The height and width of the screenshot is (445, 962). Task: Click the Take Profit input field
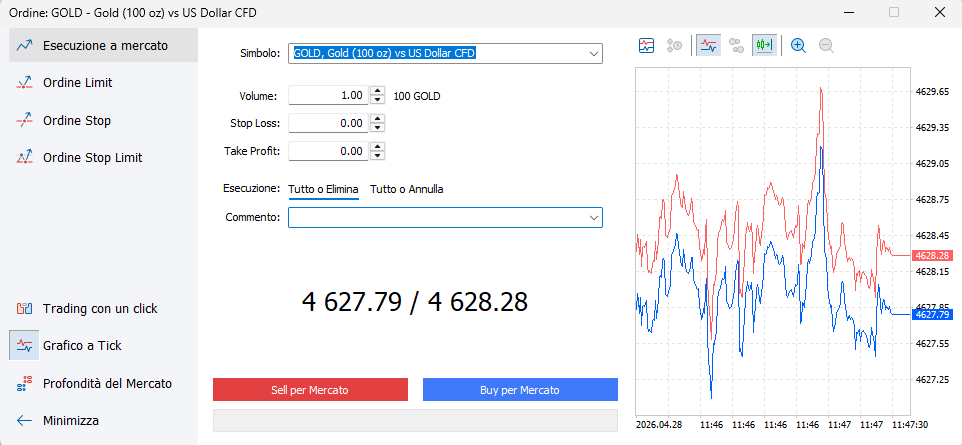[328, 151]
